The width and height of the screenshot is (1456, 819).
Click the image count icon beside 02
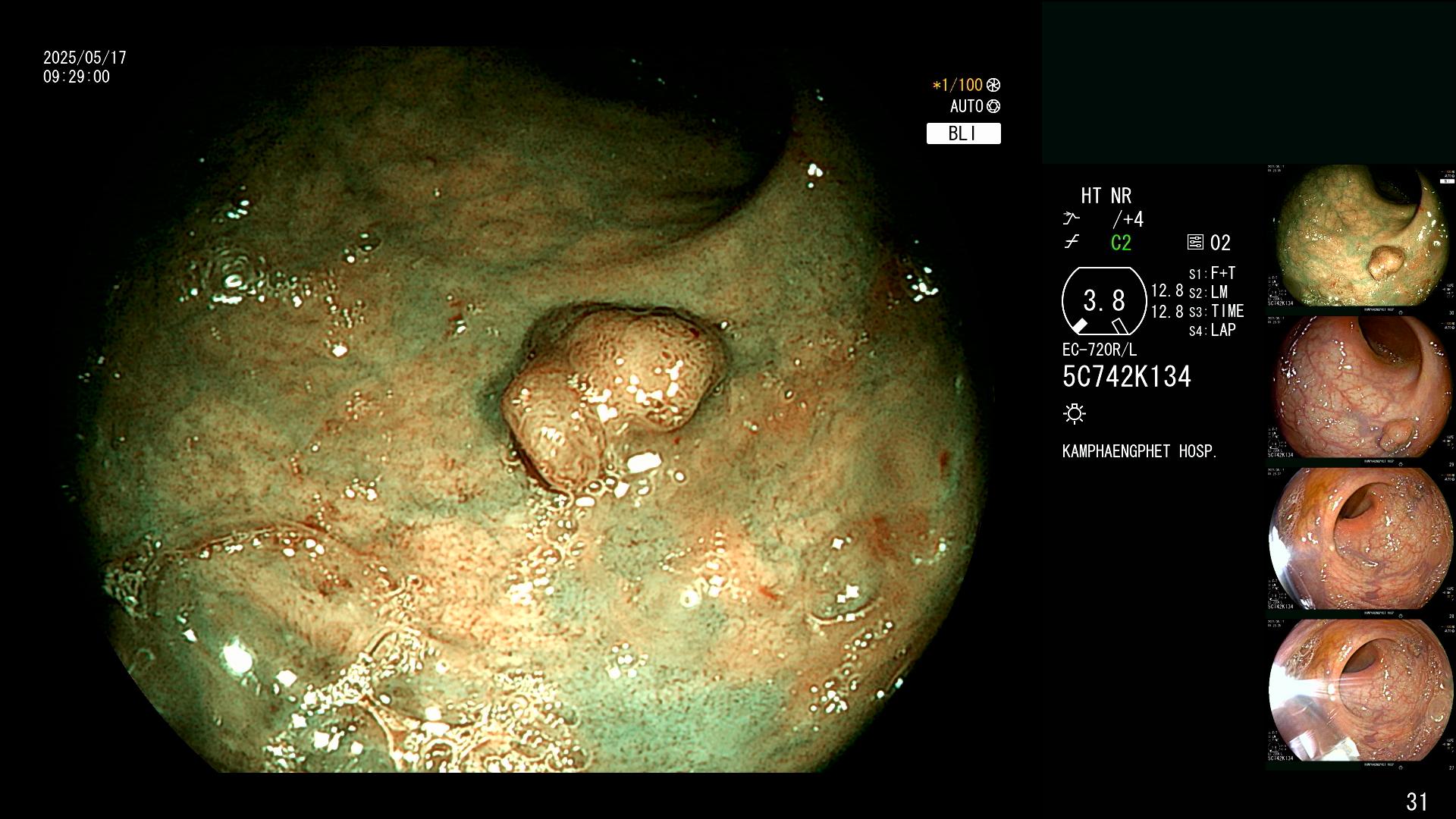(x=1195, y=243)
